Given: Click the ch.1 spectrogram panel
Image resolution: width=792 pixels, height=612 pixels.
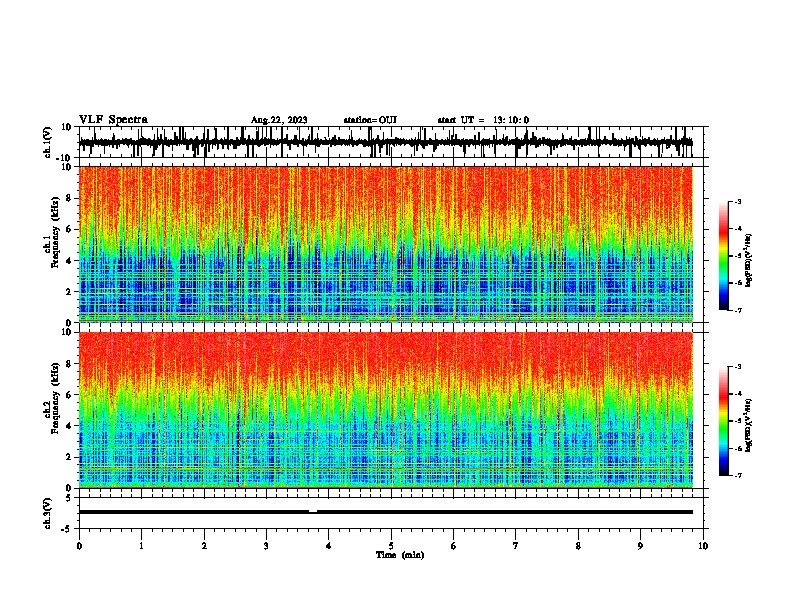Looking at the screenshot, I should pyautogui.click(x=386, y=244).
